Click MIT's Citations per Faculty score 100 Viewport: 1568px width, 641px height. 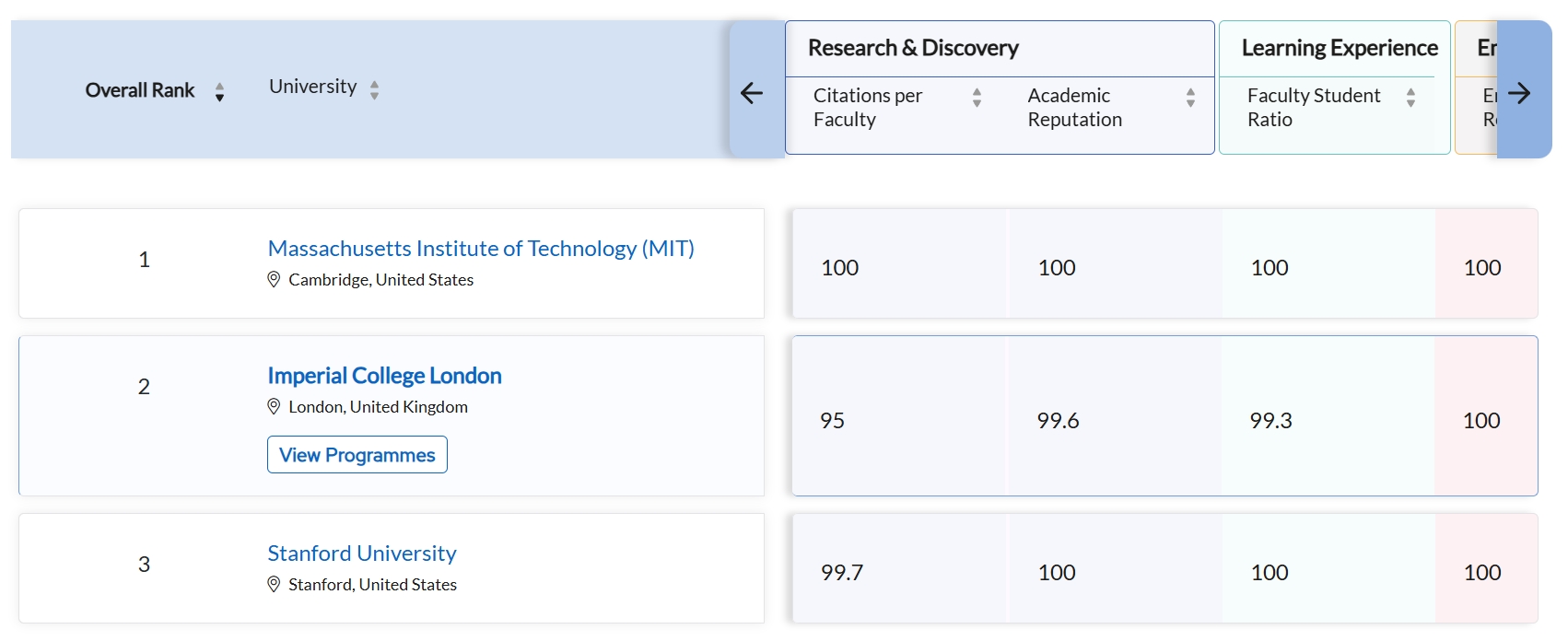pyautogui.click(x=840, y=268)
